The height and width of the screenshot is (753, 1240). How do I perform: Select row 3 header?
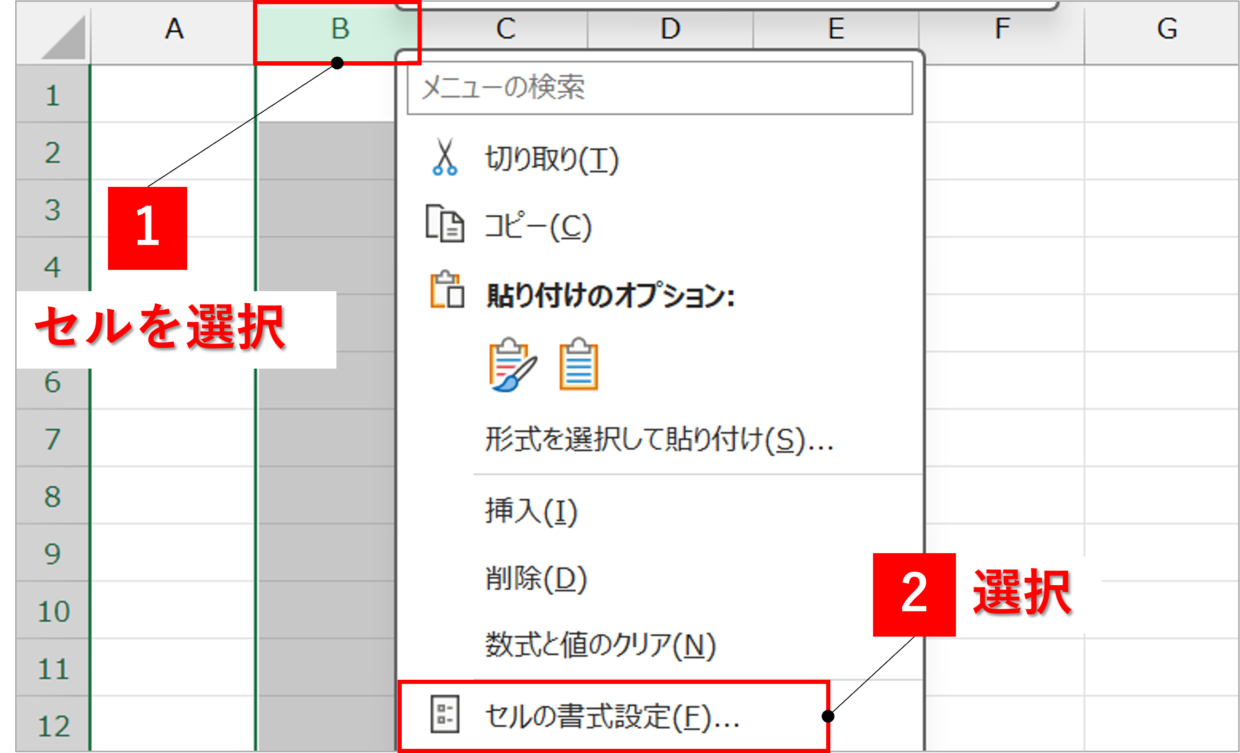[51, 209]
